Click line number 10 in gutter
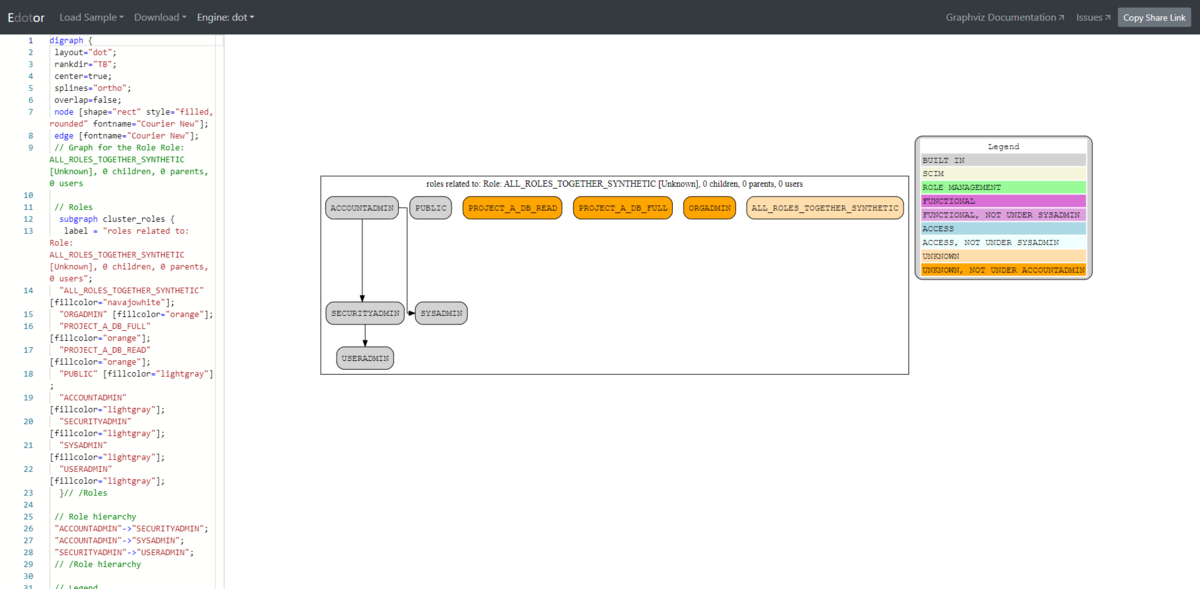The width and height of the screenshot is (1200, 589). 28,195
